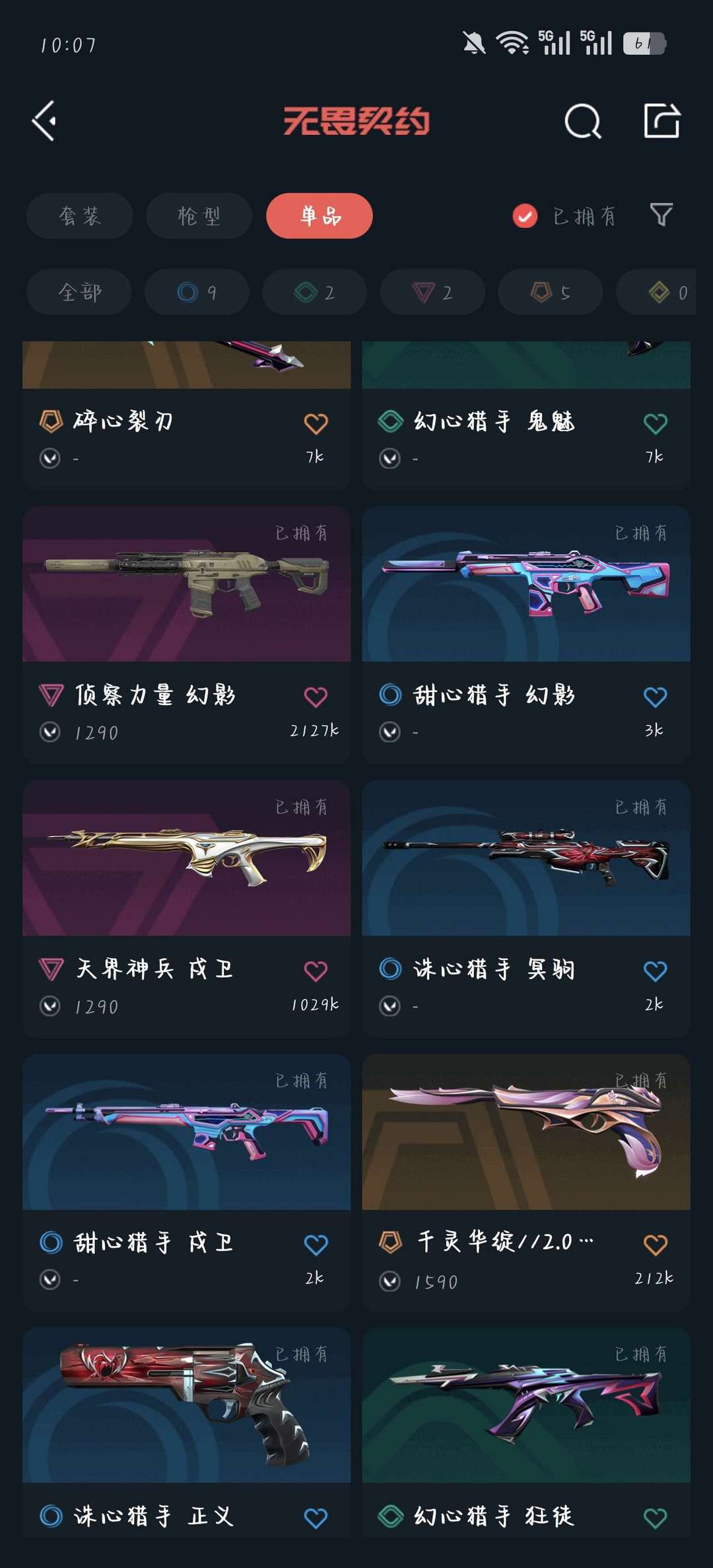713x1568 pixels.
Task: Tap heart icon on 天界神兵 戍卫
Action: [x=316, y=971]
